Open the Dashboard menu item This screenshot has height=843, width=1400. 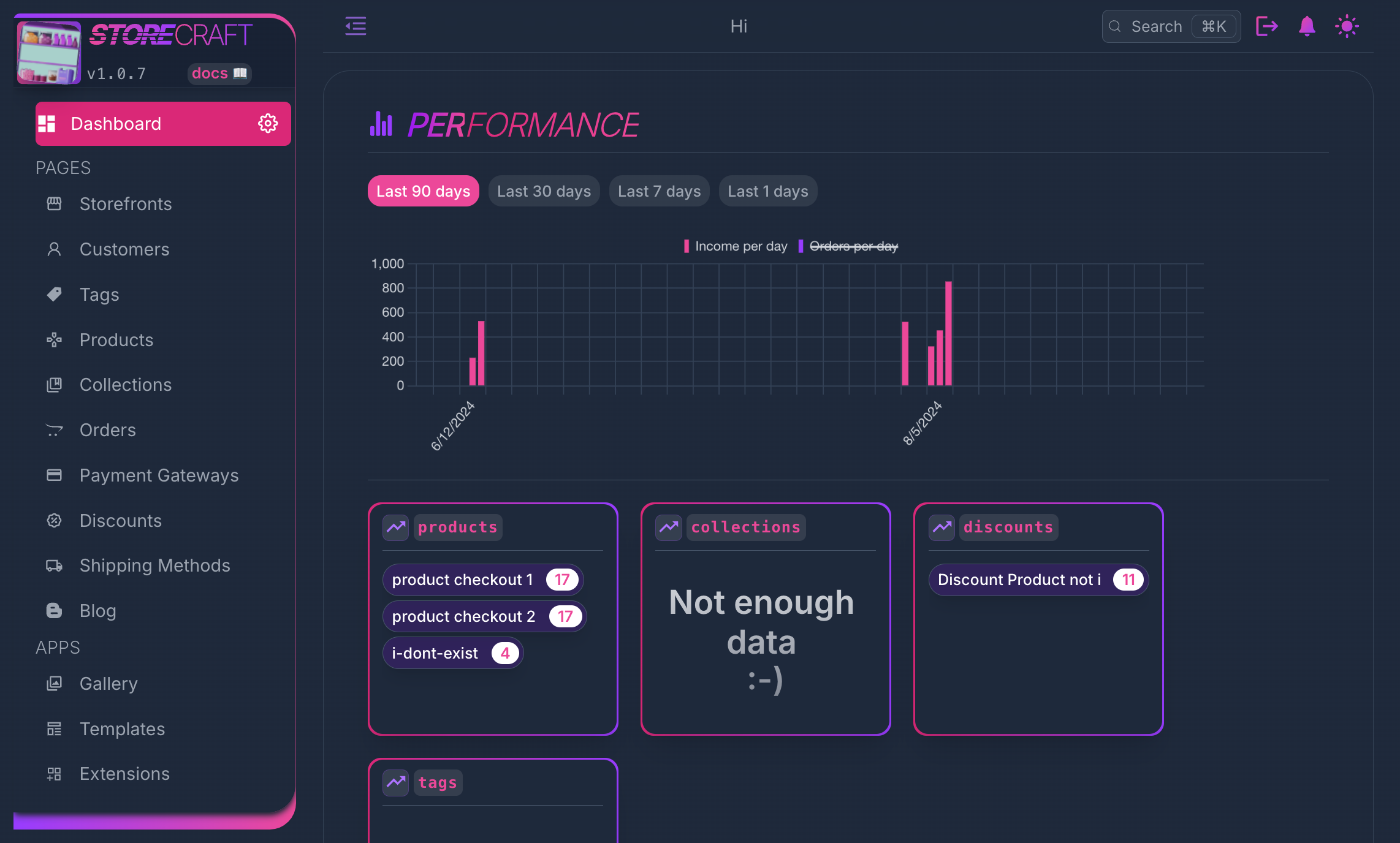(x=163, y=124)
